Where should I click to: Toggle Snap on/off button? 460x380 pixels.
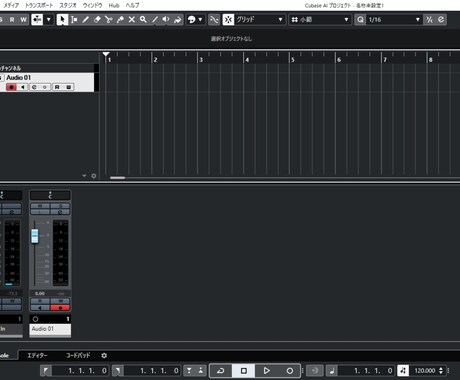(x=228, y=20)
